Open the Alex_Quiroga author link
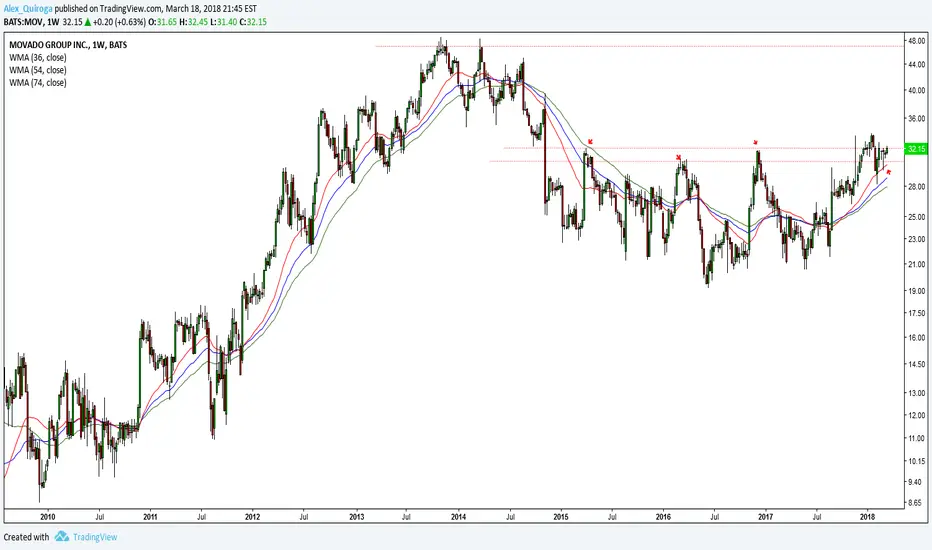Viewport: 932px width, 550px height. (29, 9)
